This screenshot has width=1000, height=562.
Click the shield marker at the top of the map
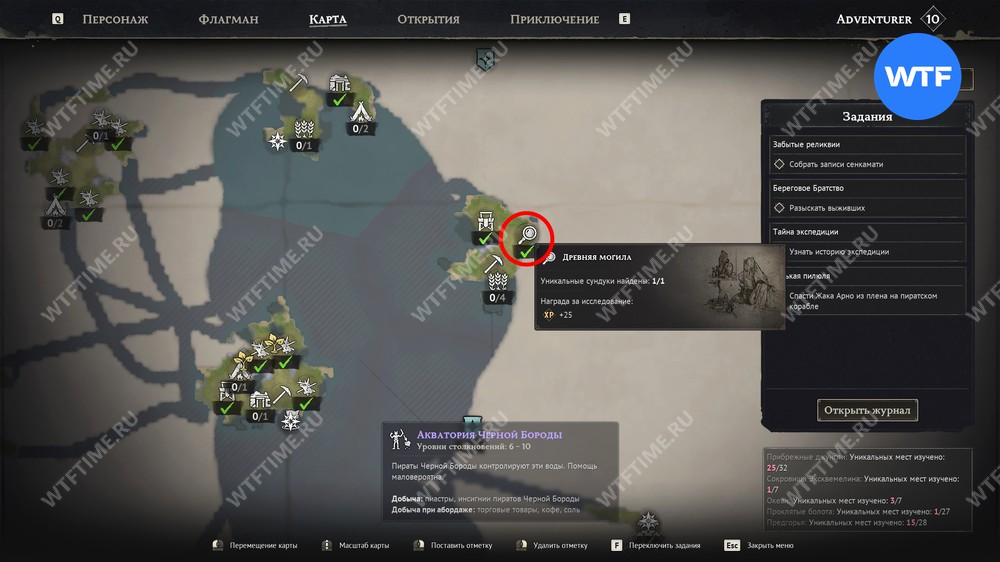point(485,60)
